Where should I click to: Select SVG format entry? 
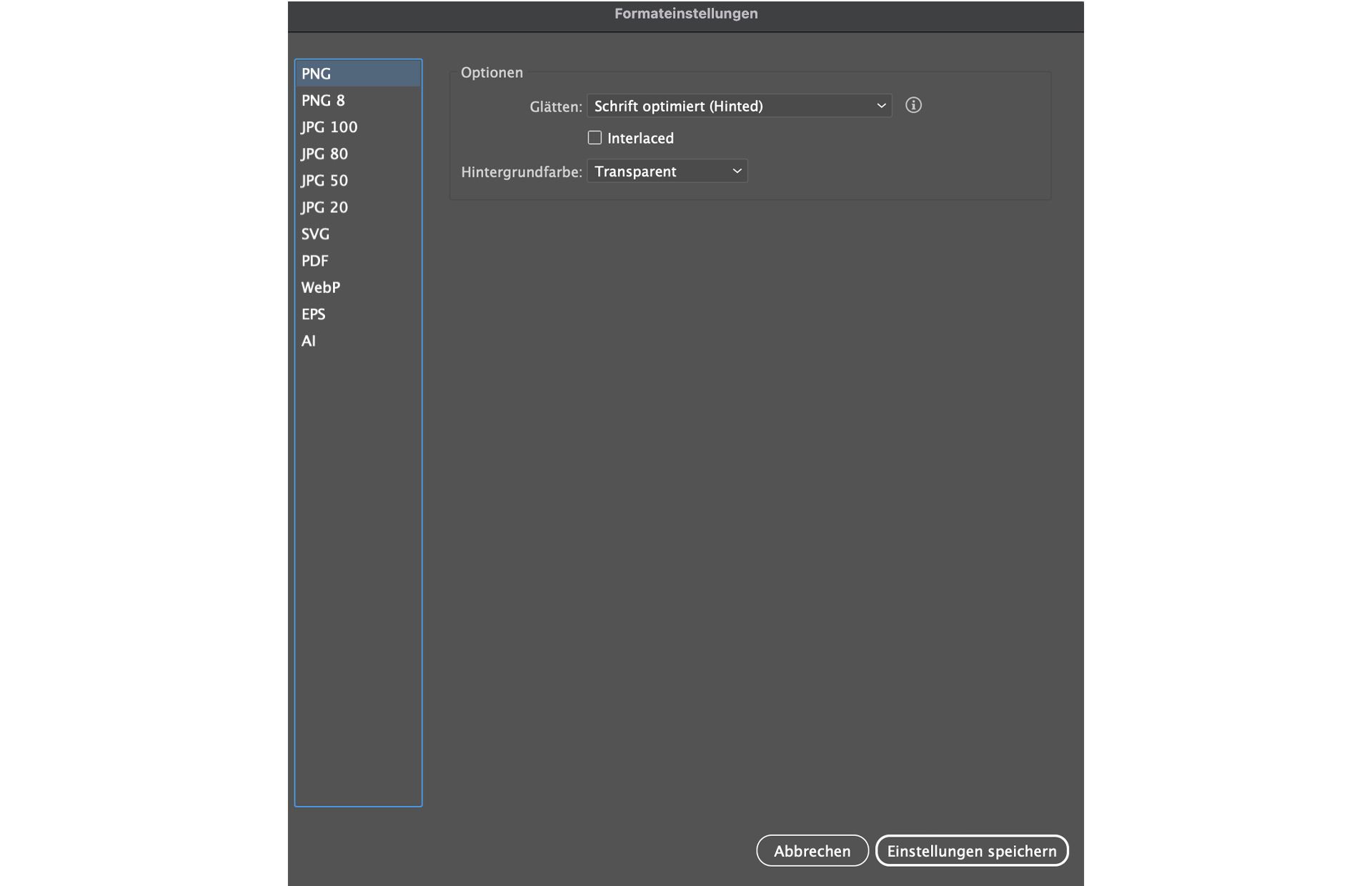point(315,234)
